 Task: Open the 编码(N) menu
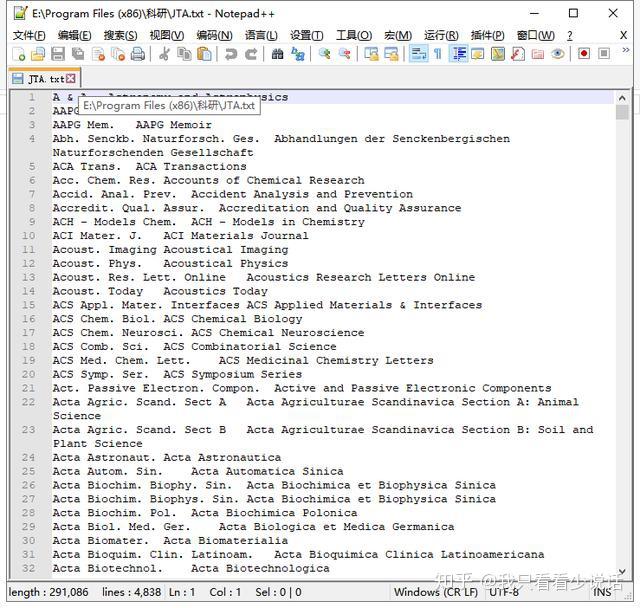[x=214, y=36]
